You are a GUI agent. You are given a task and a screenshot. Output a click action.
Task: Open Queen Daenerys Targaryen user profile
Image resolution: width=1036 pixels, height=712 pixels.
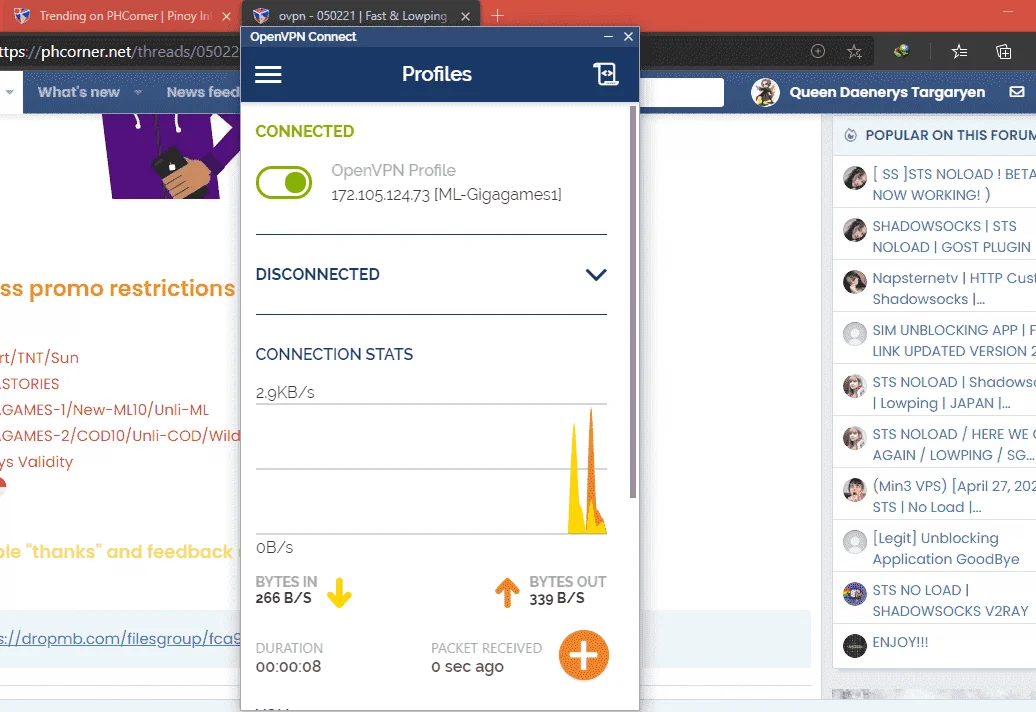point(887,92)
